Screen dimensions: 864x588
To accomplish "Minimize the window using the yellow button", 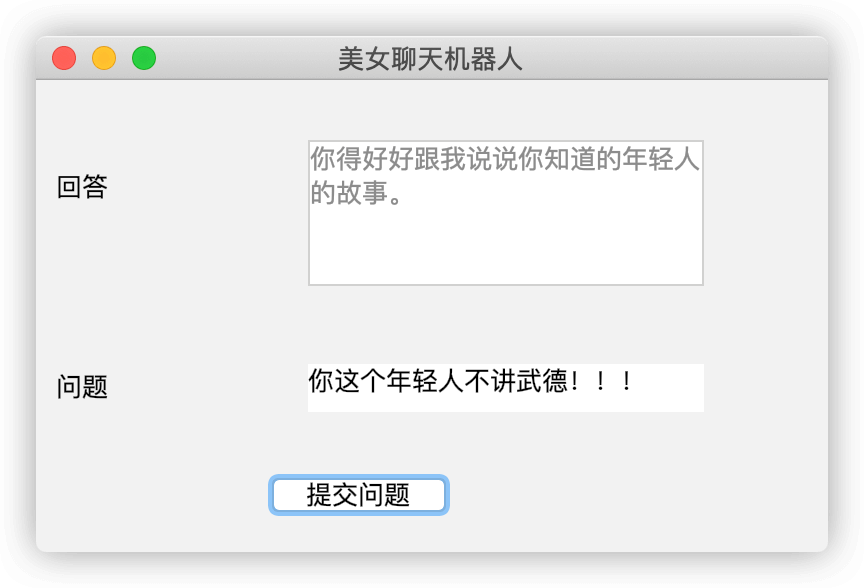I will pos(104,58).
